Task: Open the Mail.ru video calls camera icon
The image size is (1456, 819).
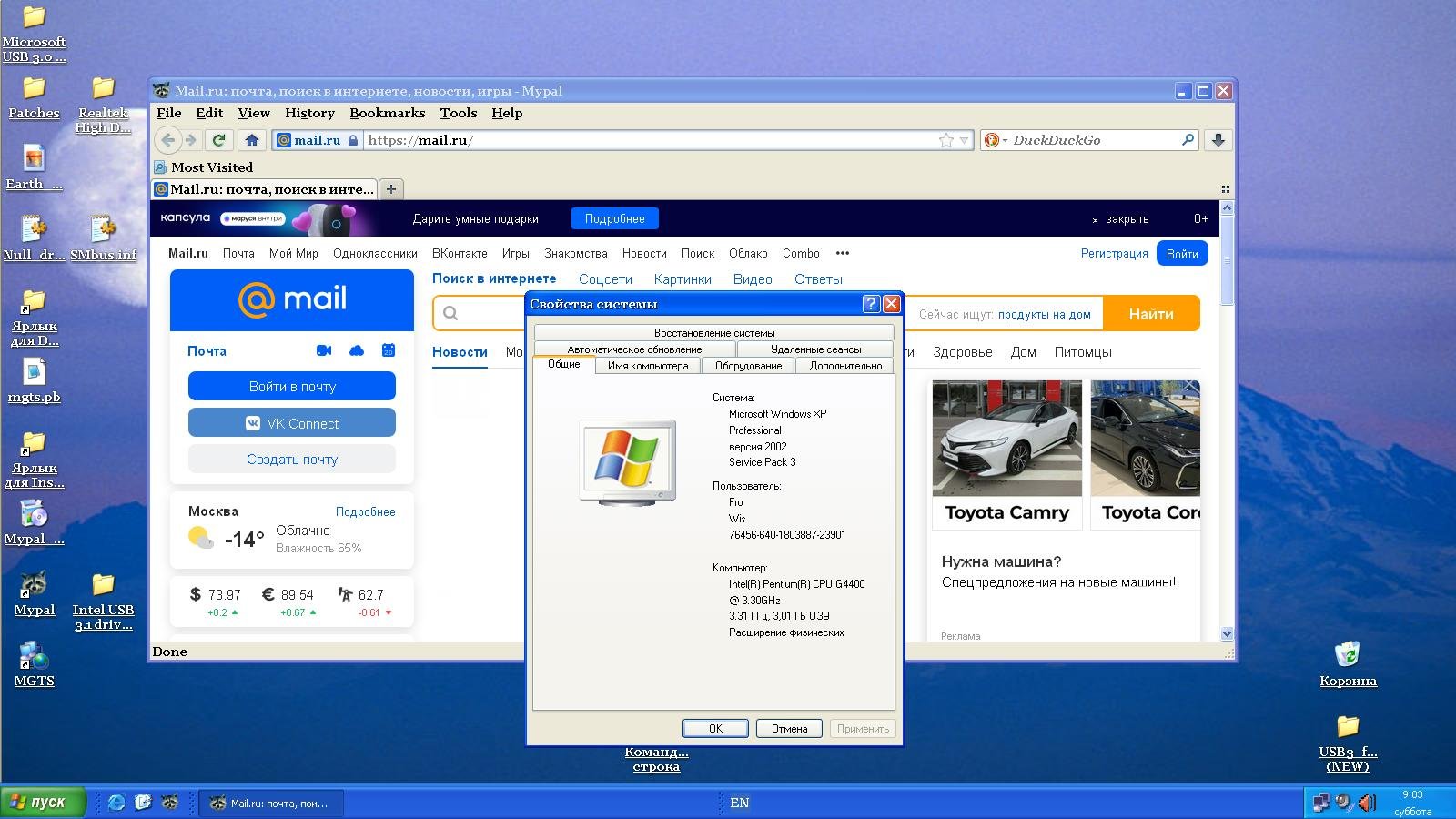Action: click(x=324, y=350)
